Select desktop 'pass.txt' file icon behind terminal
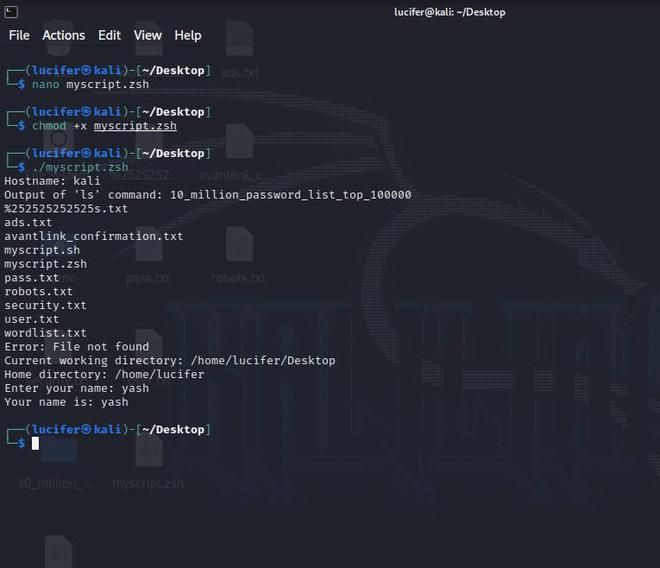The image size is (660, 568). 148,257
